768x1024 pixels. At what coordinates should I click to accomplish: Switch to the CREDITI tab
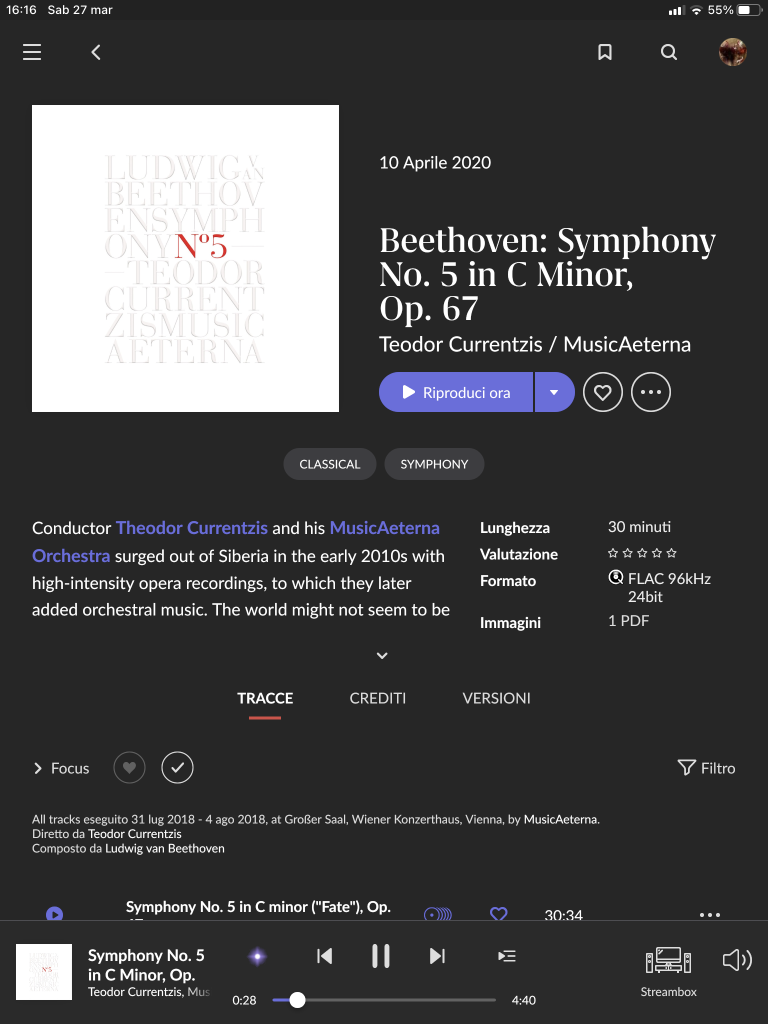(377, 698)
